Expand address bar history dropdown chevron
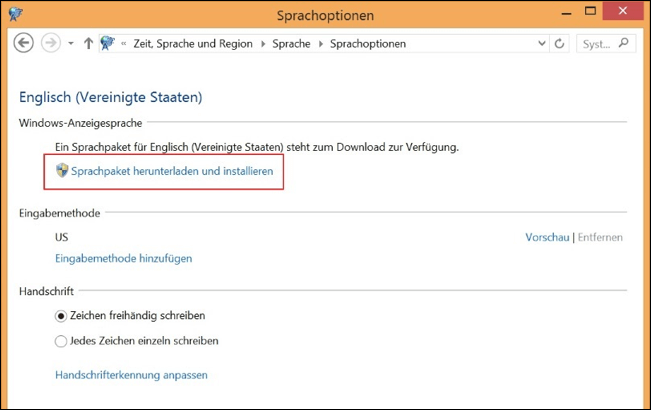The height and width of the screenshot is (410, 651). point(541,43)
